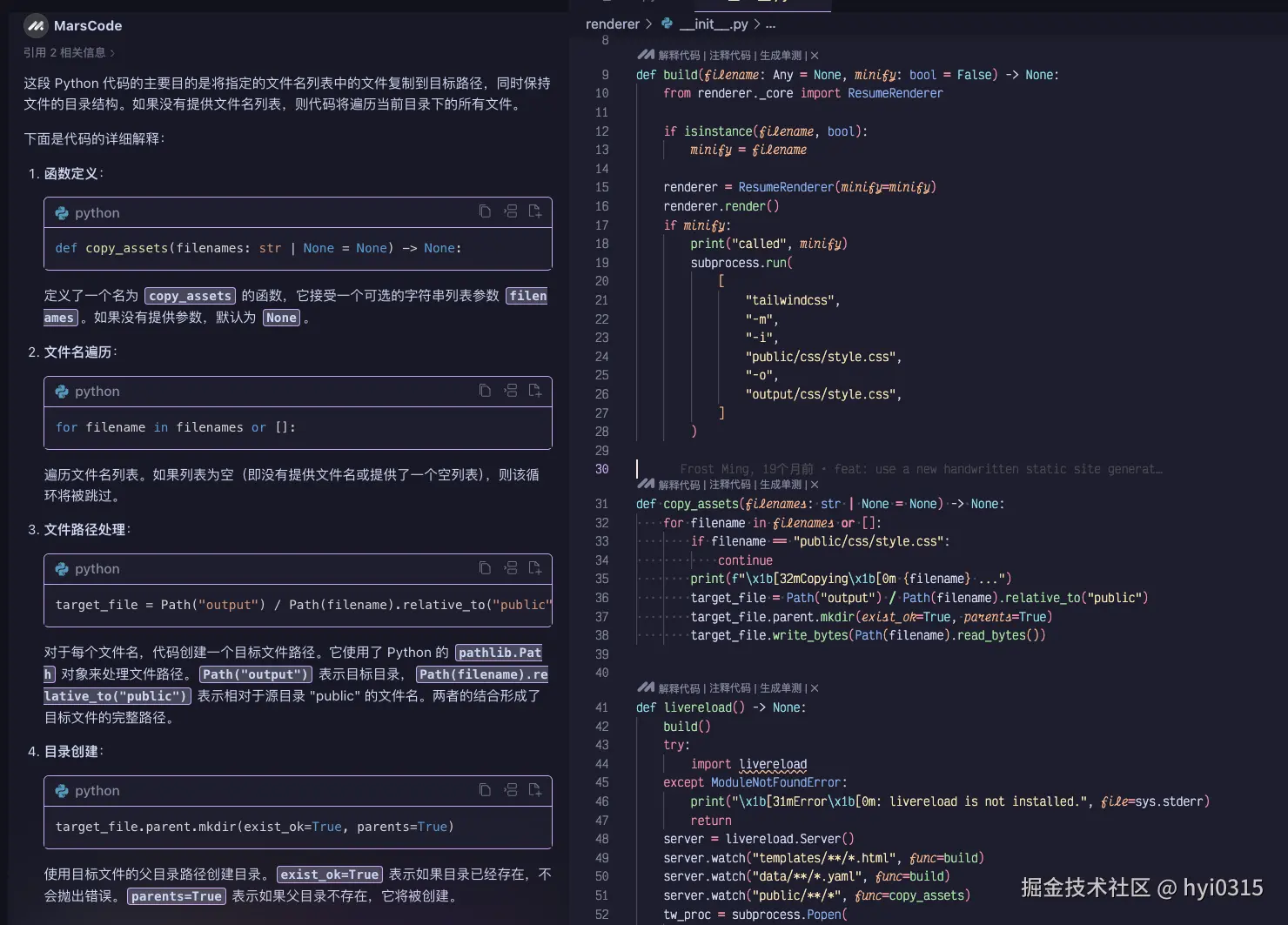Click 生成单测 above def livereload
The image size is (1288, 925).
[781, 688]
